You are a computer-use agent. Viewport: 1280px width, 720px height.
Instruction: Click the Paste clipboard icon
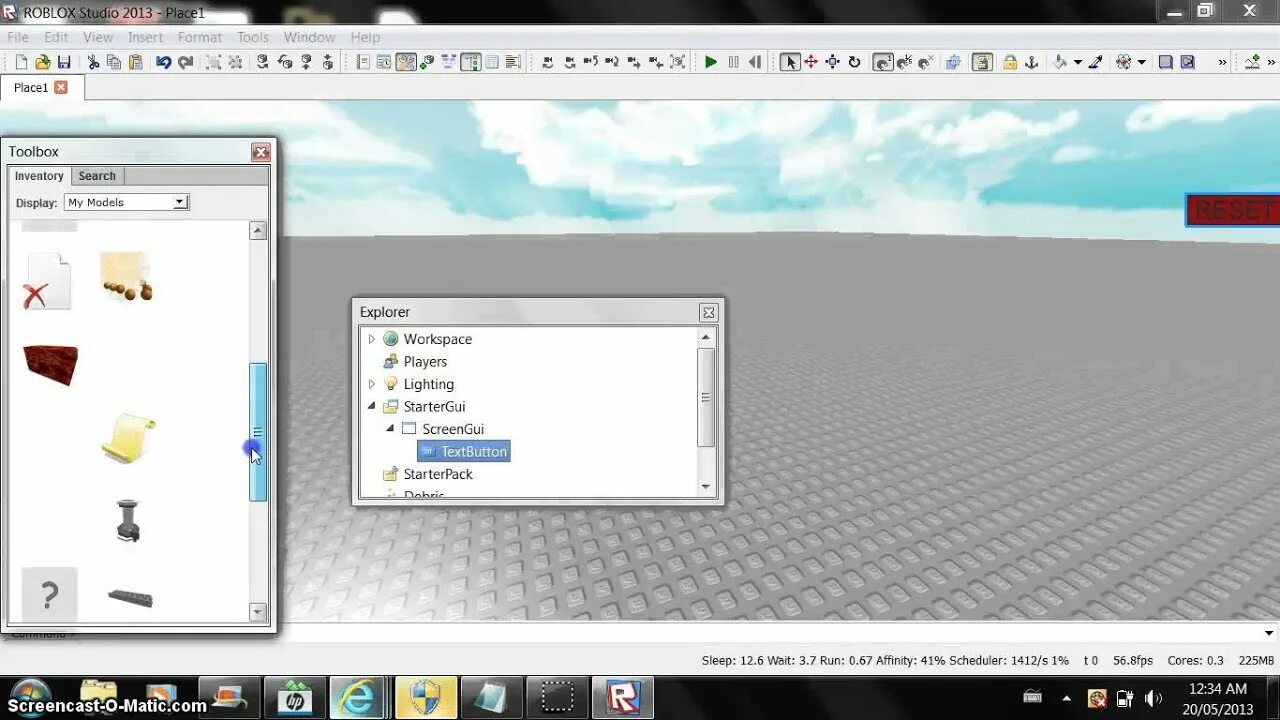coord(135,62)
